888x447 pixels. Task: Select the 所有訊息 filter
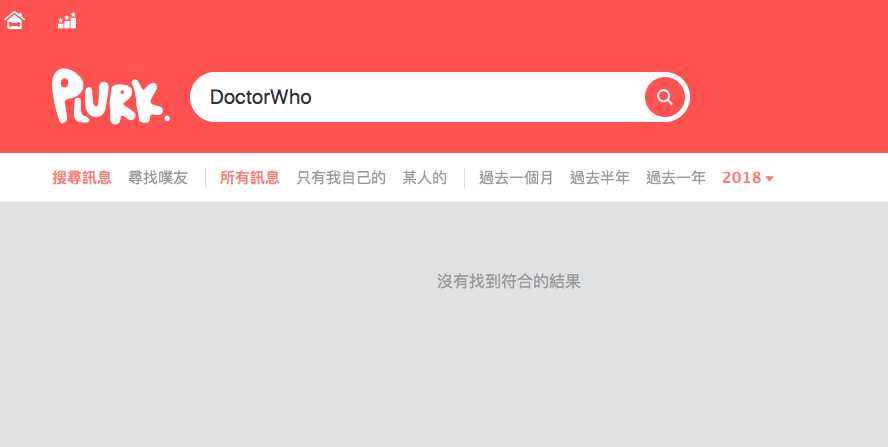tap(250, 178)
